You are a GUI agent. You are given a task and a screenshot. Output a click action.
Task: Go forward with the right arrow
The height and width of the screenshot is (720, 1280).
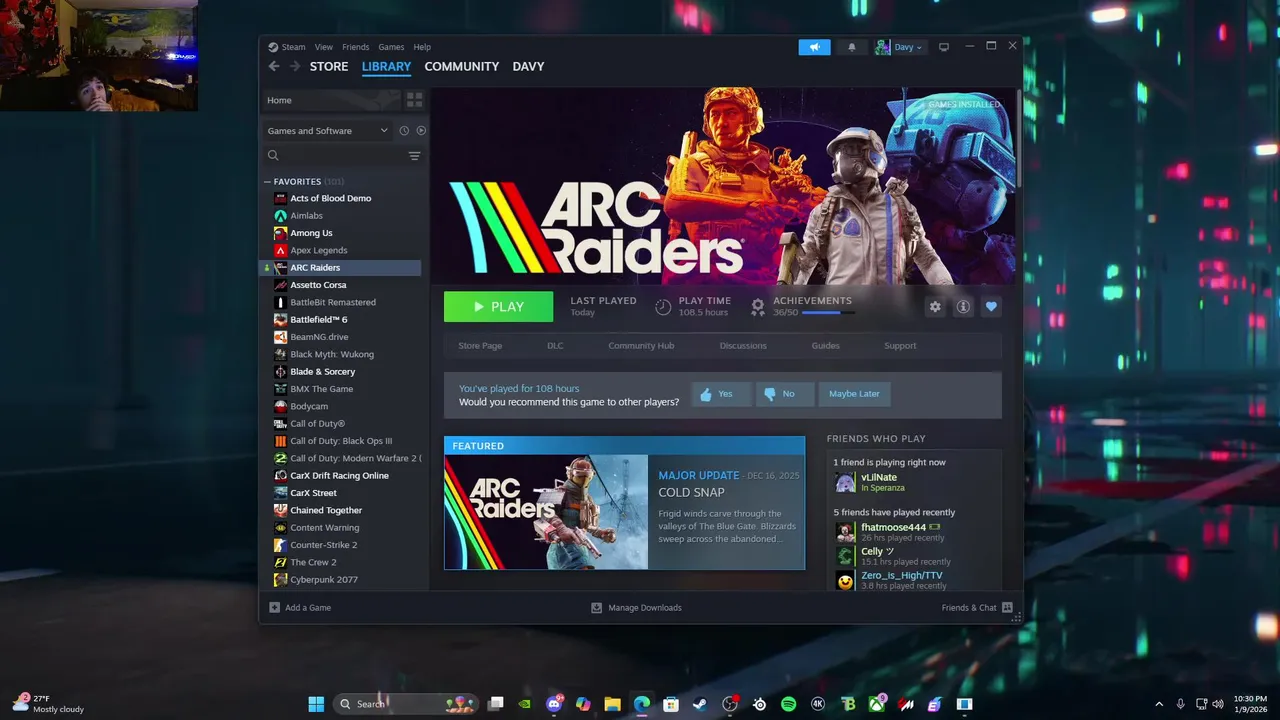295,66
